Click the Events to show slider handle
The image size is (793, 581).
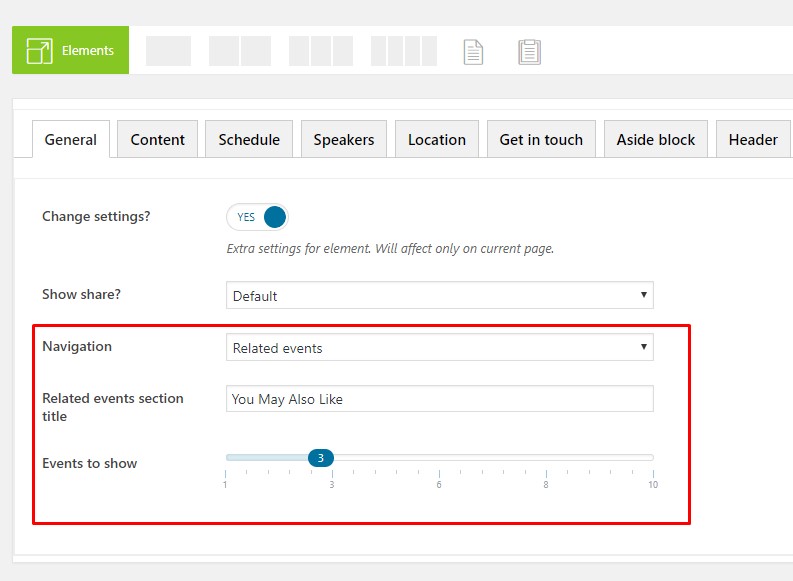click(x=320, y=458)
